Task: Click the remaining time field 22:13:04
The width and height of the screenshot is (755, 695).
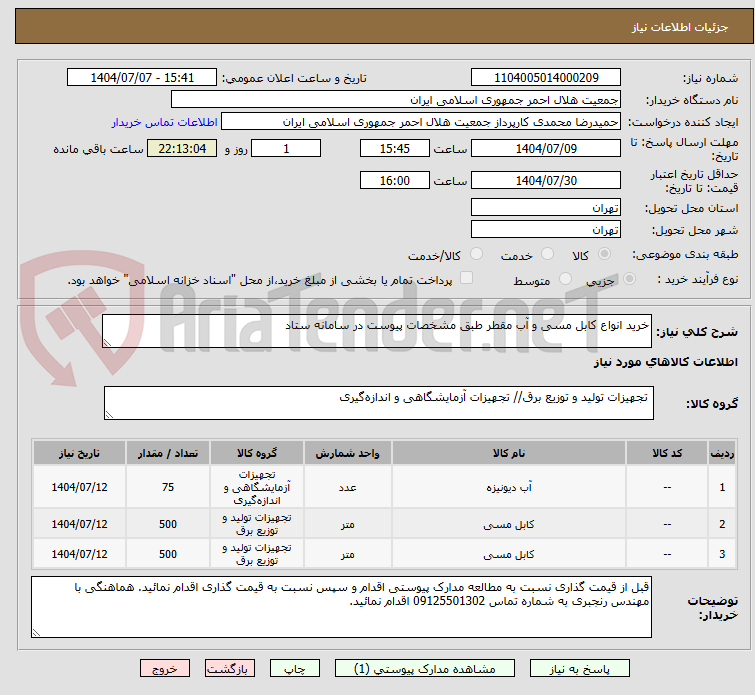Action: click(x=182, y=148)
